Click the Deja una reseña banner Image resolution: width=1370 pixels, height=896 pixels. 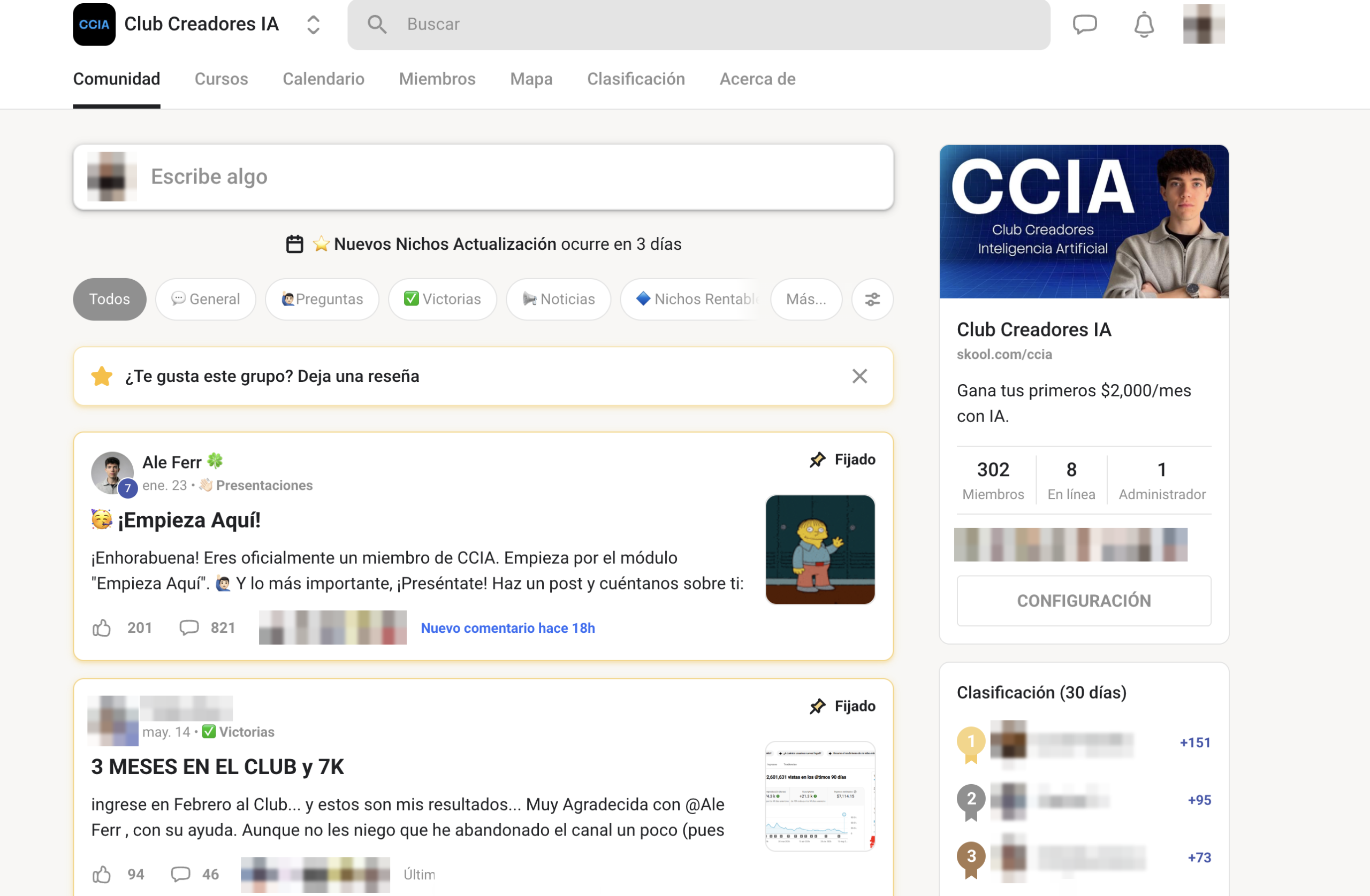coord(484,377)
